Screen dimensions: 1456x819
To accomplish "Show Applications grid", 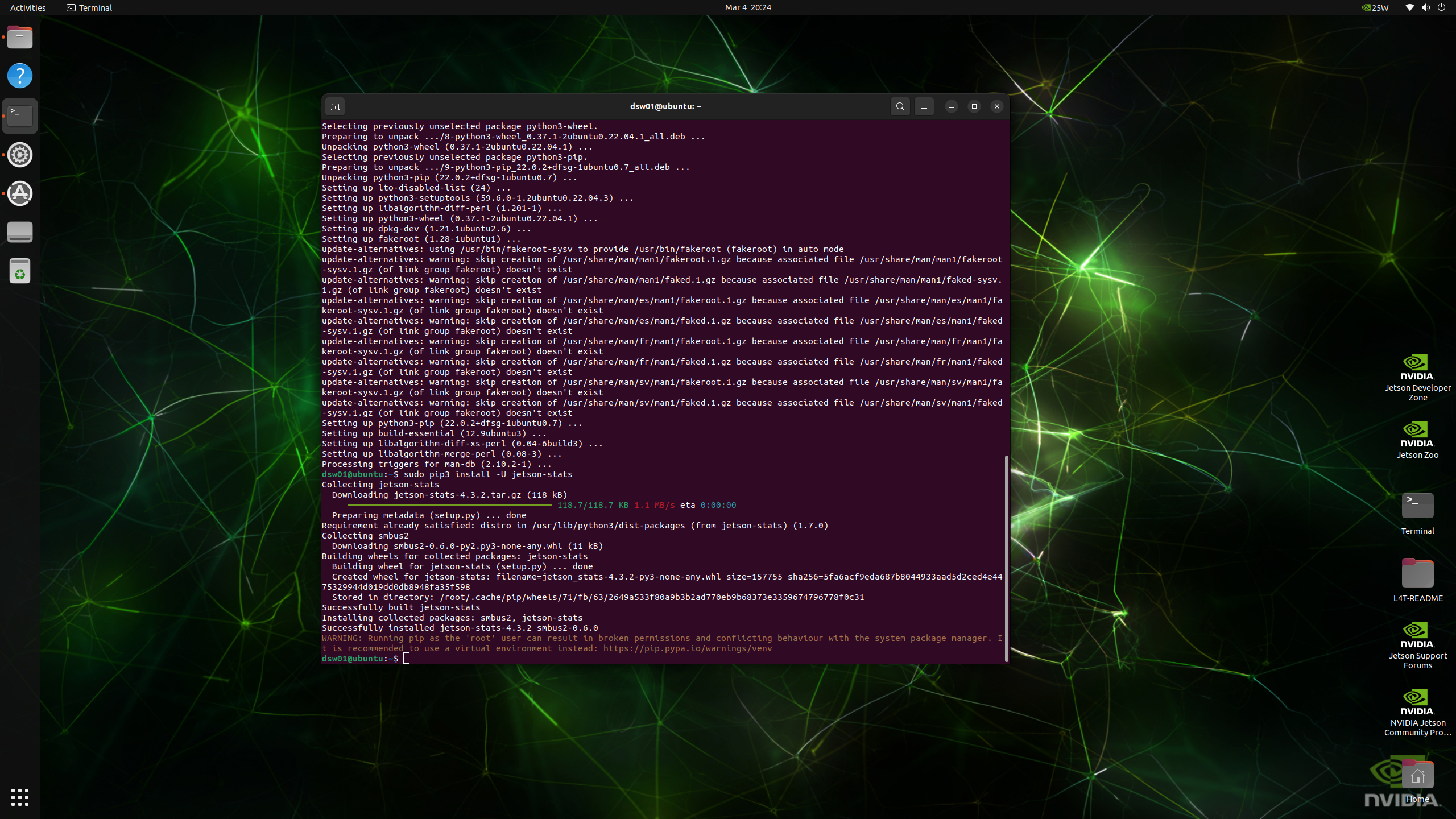I will pyautogui.click(x=20, y=797).
